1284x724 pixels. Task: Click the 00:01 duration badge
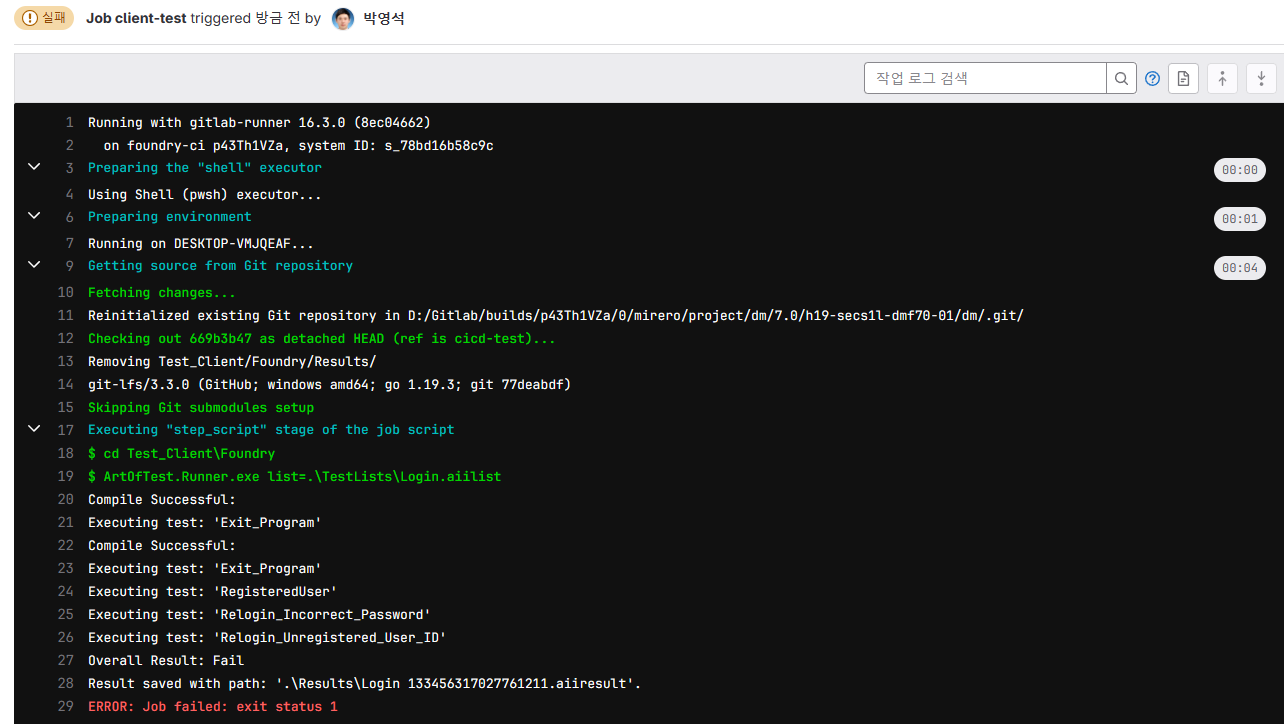click(x=1239, y=219)
